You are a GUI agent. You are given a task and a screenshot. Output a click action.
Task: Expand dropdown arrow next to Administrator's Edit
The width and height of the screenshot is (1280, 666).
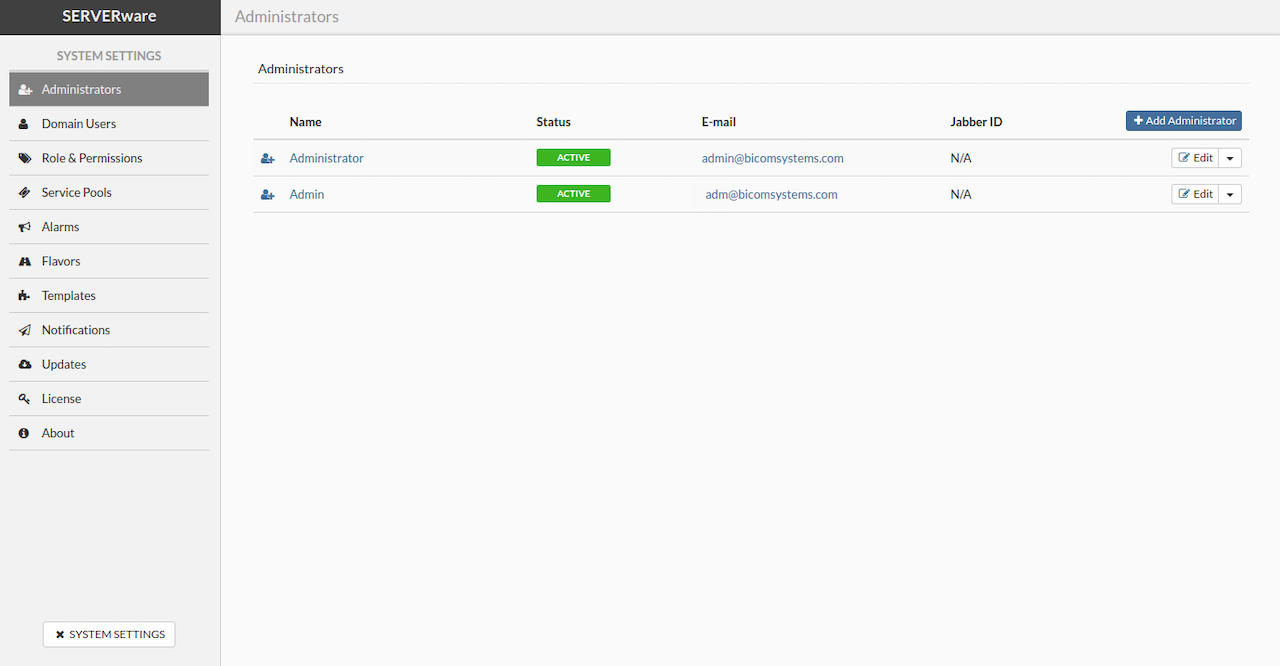click(x=1230, y=158)
